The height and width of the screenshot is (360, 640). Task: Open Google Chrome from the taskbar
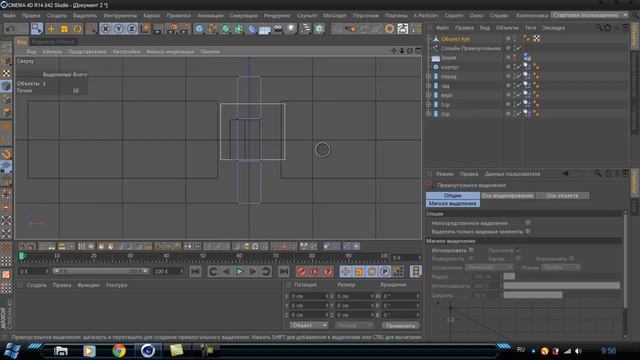pyautogui.click(x=119, y=351)
